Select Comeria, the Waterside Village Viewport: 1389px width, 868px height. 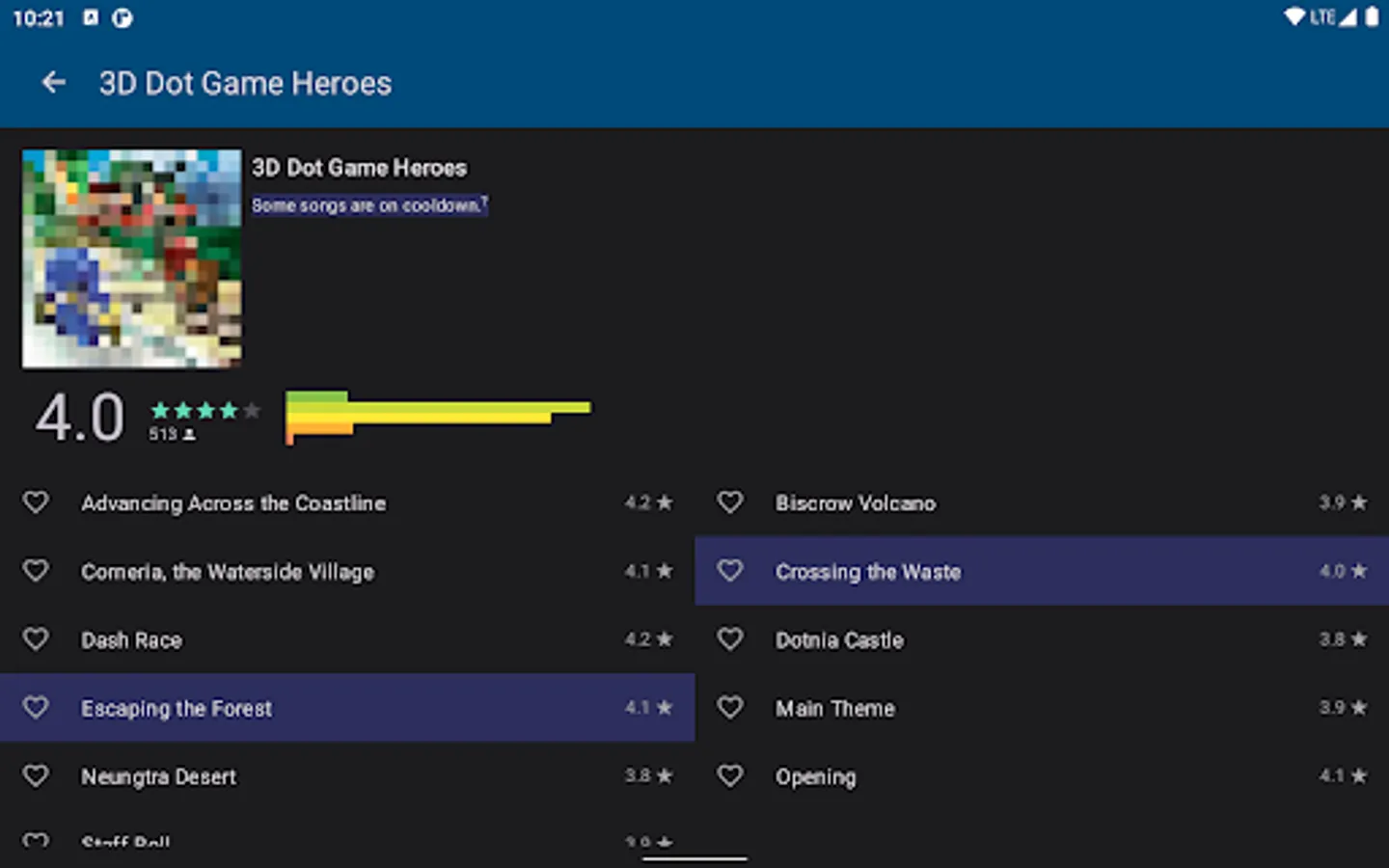[x=347, y=571]
